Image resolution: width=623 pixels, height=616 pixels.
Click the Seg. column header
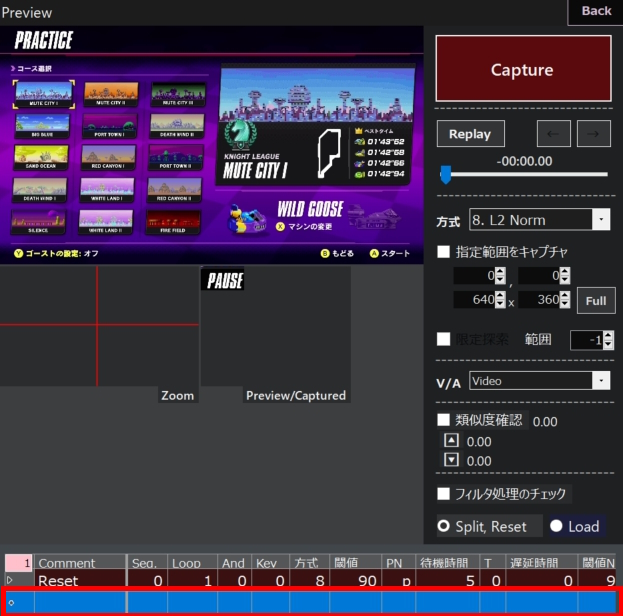(x=147, y=562)
